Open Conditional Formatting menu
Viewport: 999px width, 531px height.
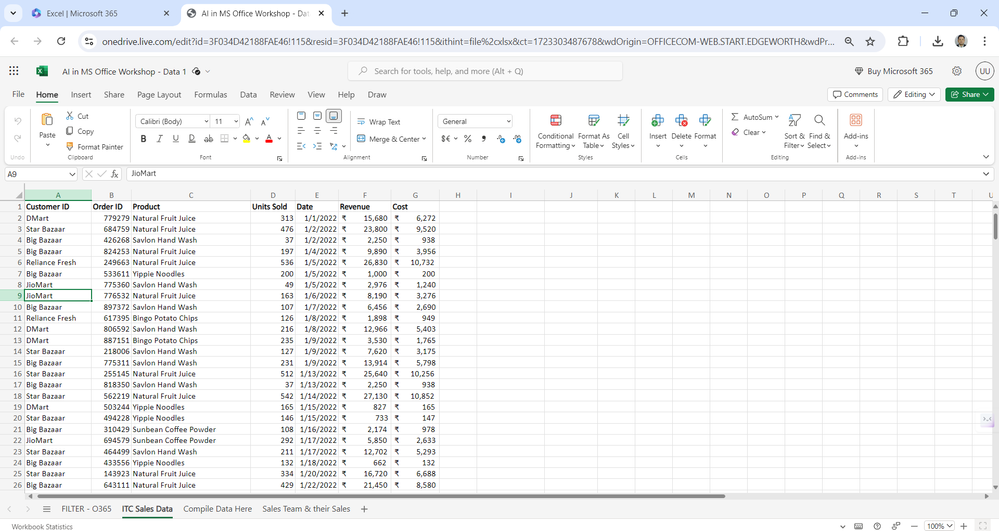click(556, 131)
